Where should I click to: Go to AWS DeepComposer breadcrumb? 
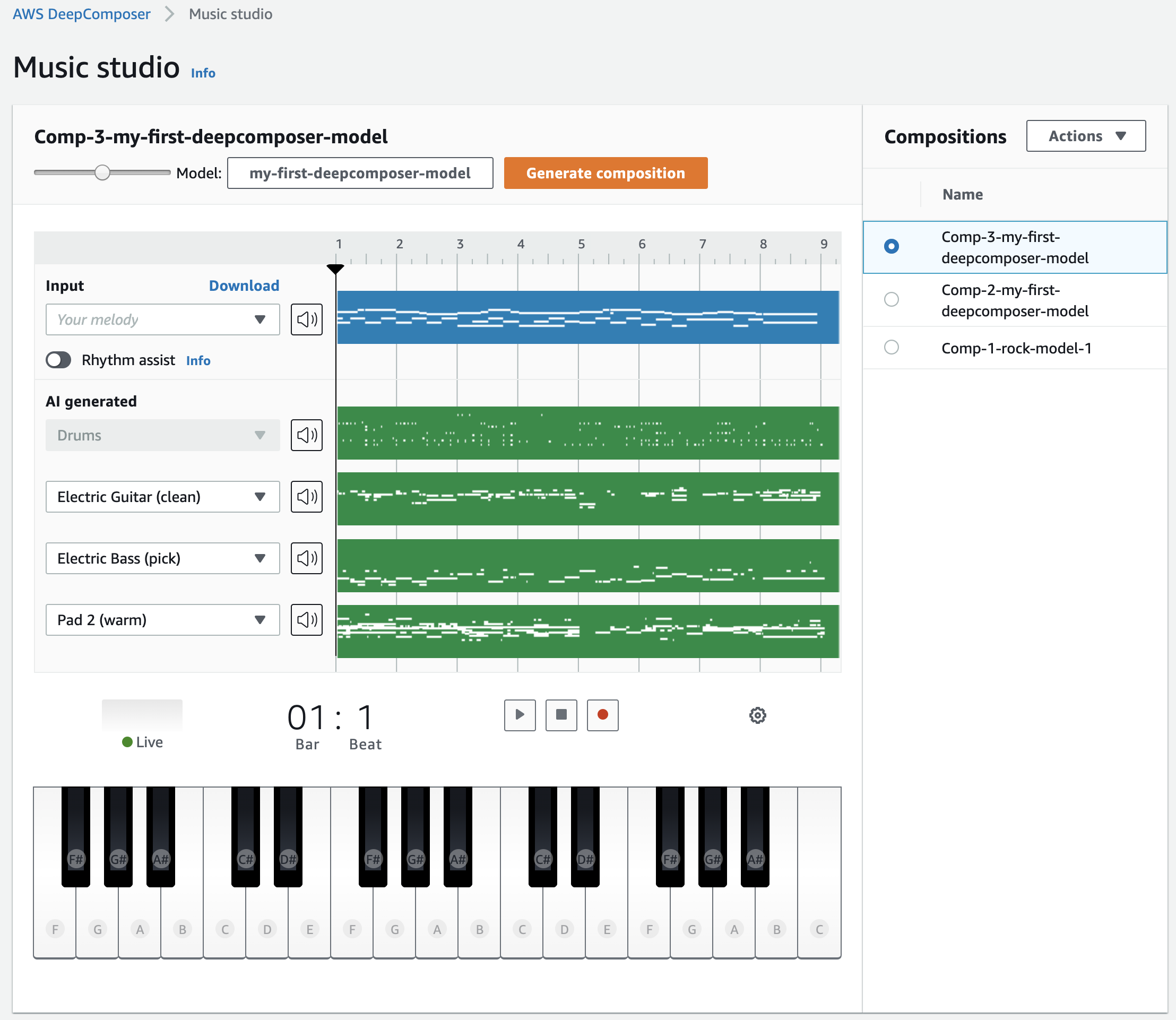coord(81,14)
